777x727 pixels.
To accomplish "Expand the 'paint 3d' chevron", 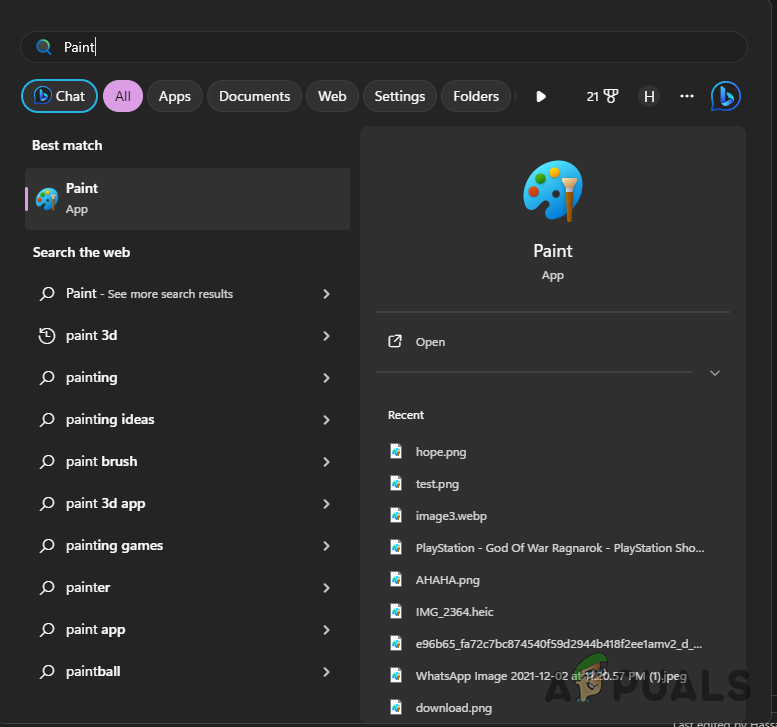I will [x=326, y=336].
